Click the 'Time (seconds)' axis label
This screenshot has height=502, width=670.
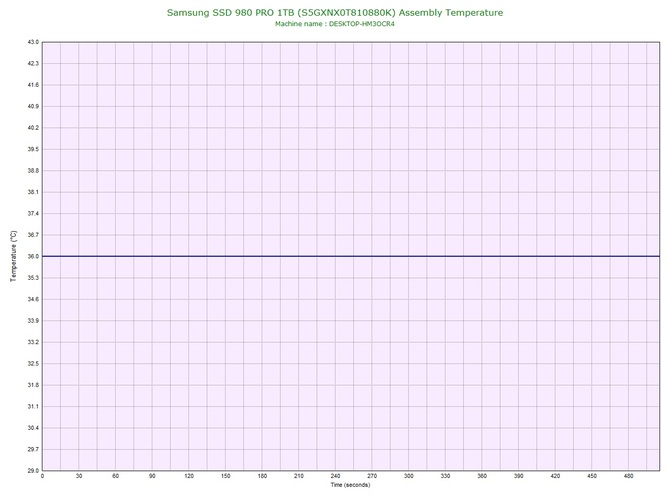pos(350,485)
